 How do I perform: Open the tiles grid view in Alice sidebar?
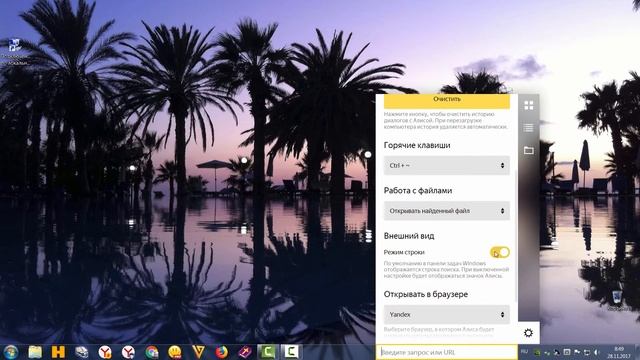(529, 105)
